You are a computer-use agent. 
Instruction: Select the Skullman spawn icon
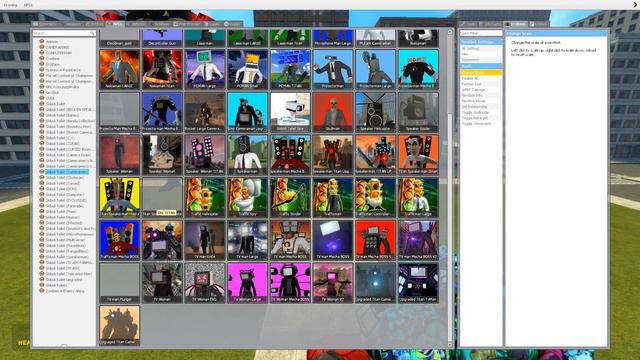(x=333, y=112)
